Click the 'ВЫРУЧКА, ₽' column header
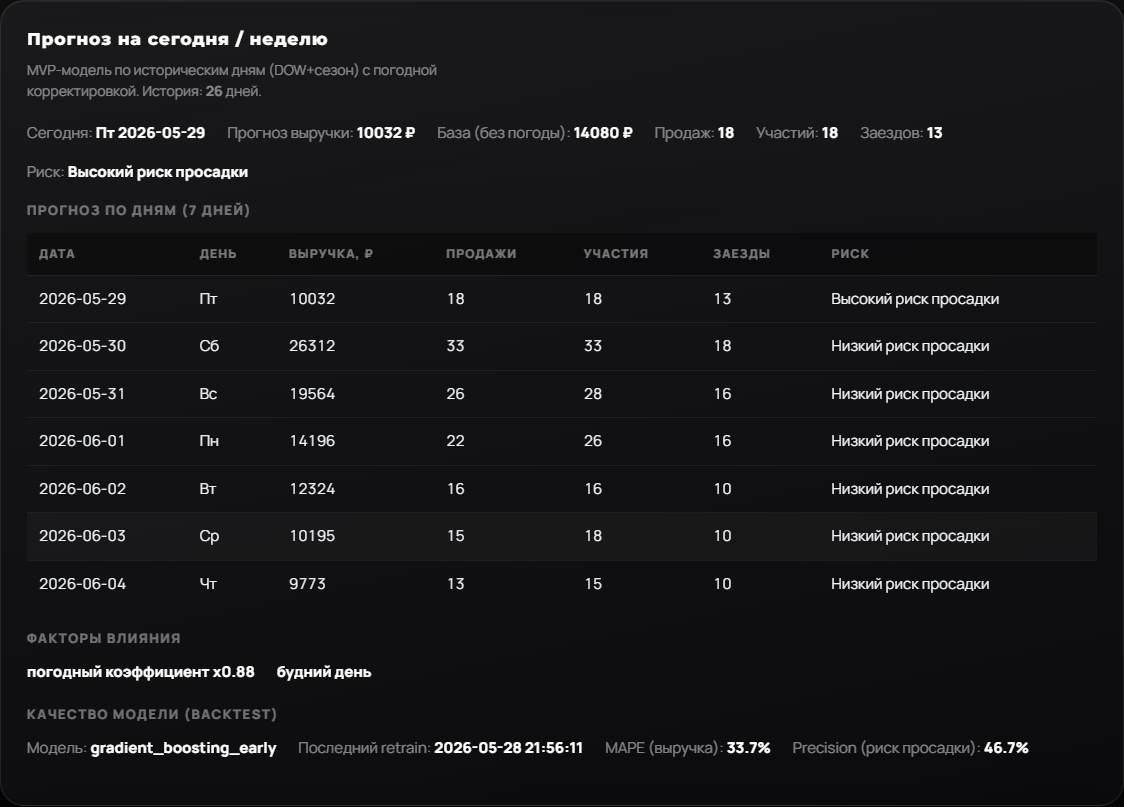 [x=330, y=254]
